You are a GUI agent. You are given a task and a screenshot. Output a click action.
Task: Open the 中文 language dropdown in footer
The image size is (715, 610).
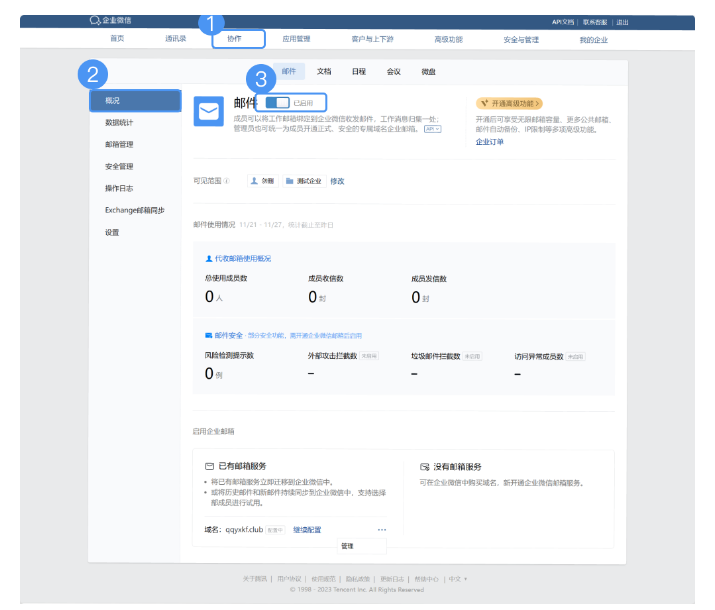coord(458,578)
